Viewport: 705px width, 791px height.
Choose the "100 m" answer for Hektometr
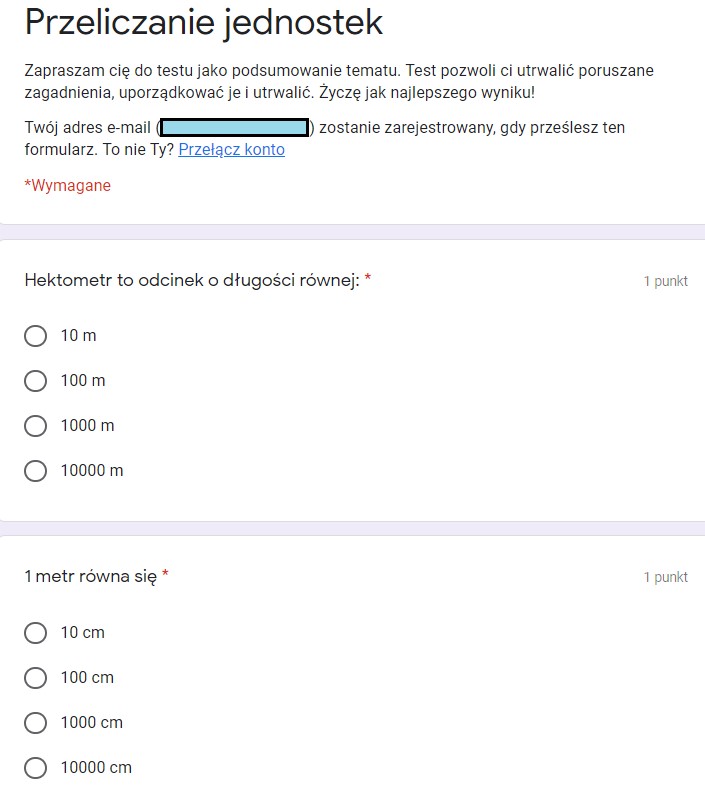35,380
